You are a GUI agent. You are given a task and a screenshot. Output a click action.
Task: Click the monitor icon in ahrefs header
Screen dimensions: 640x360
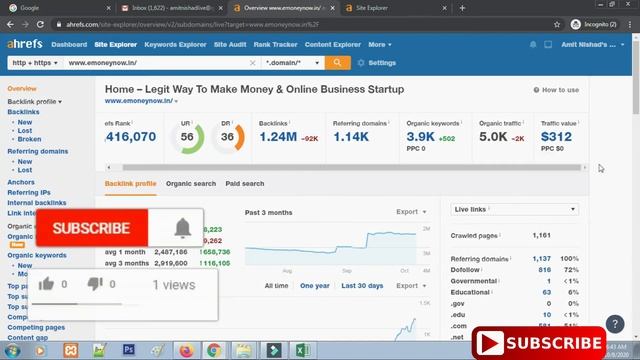[548, 44]
